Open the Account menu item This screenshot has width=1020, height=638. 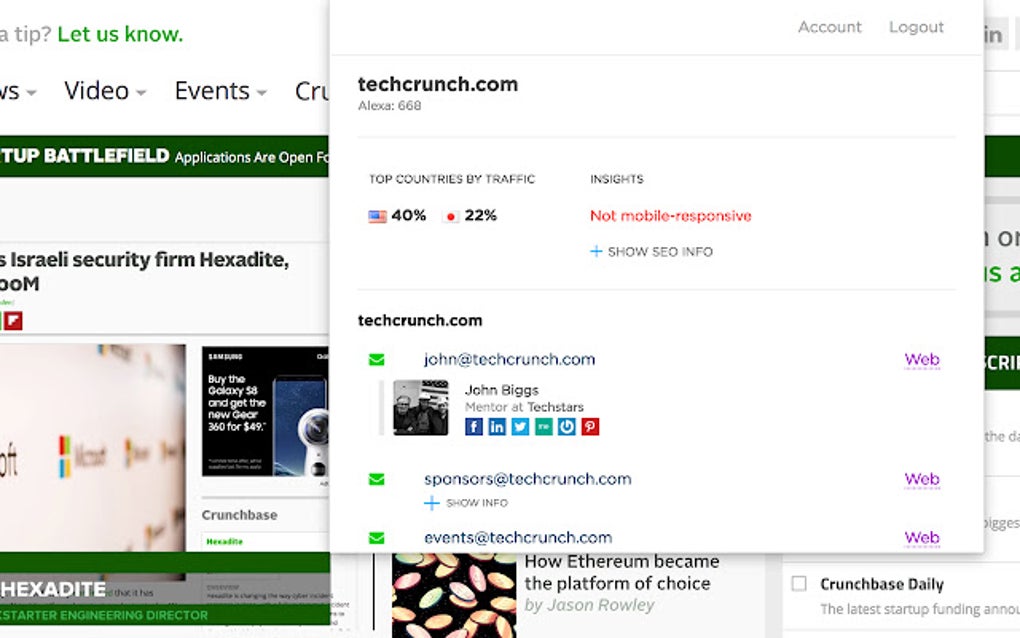829,27
